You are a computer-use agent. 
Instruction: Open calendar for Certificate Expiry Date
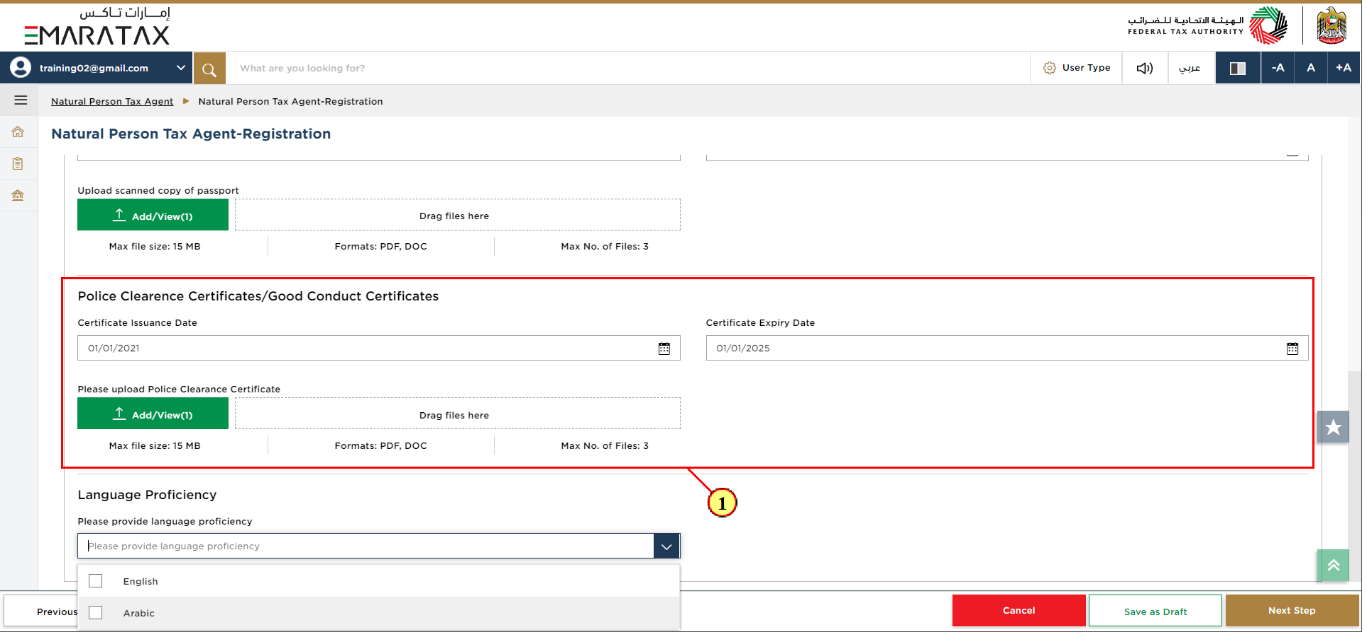pyautogui.click(x=1292, y=349)
